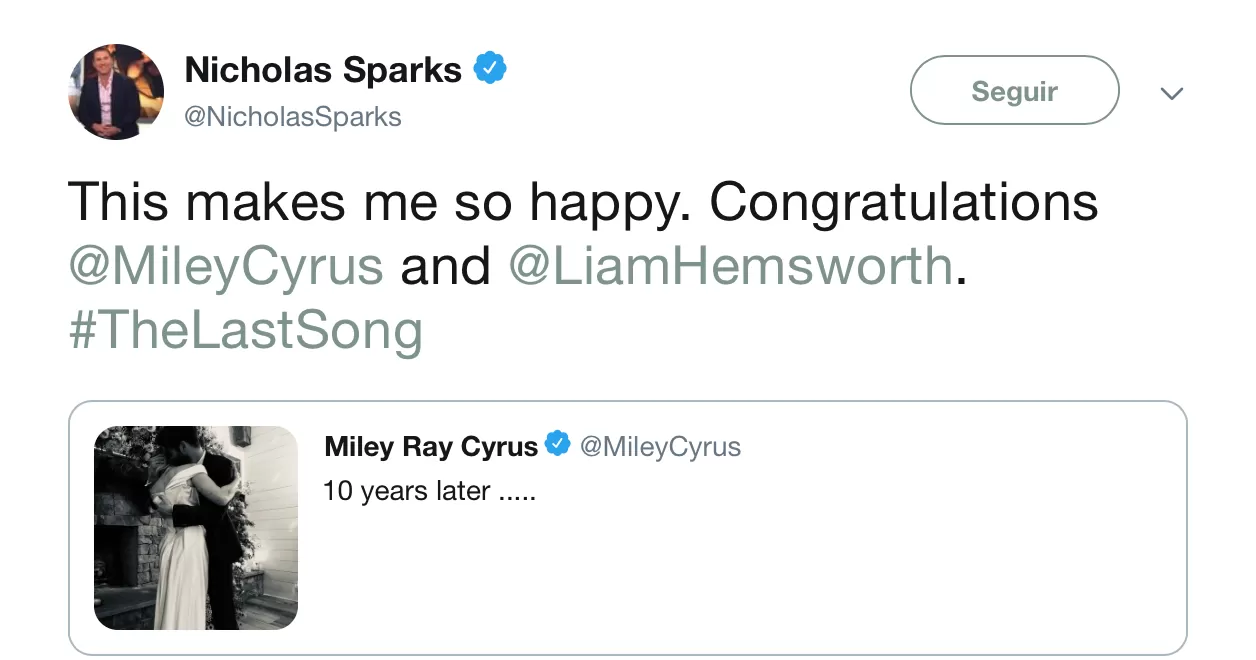Expand the tweet options chevron
The image size is (1256, 660).
[x=1171, y=93]
